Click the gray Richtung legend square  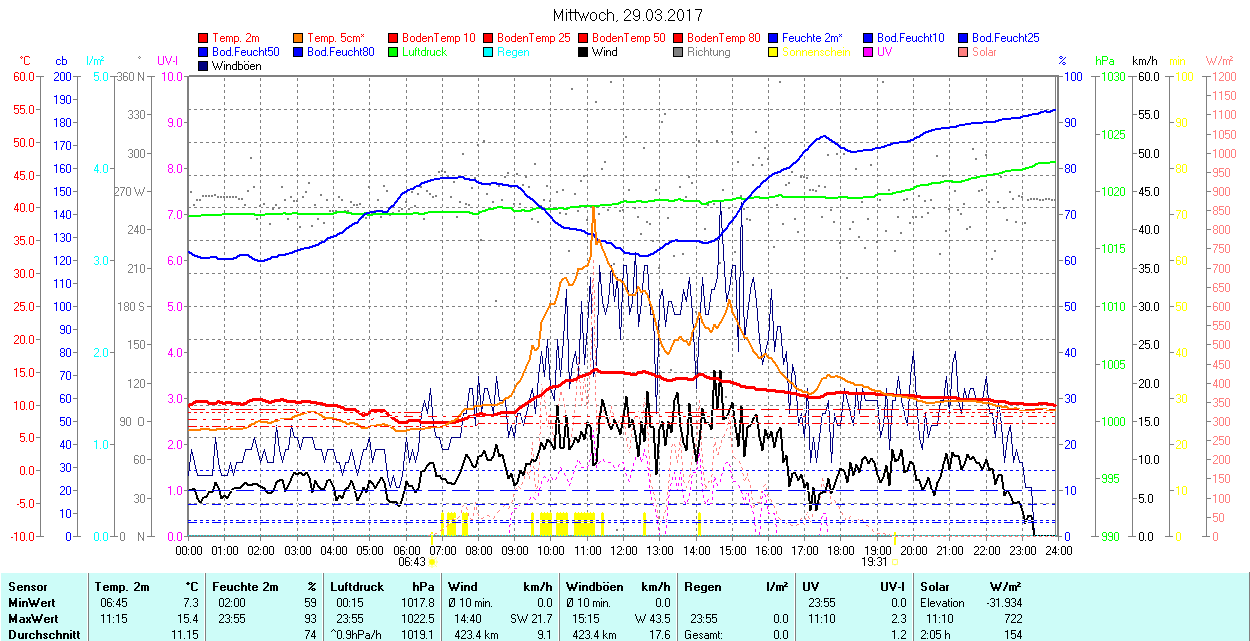pos(679,52)
